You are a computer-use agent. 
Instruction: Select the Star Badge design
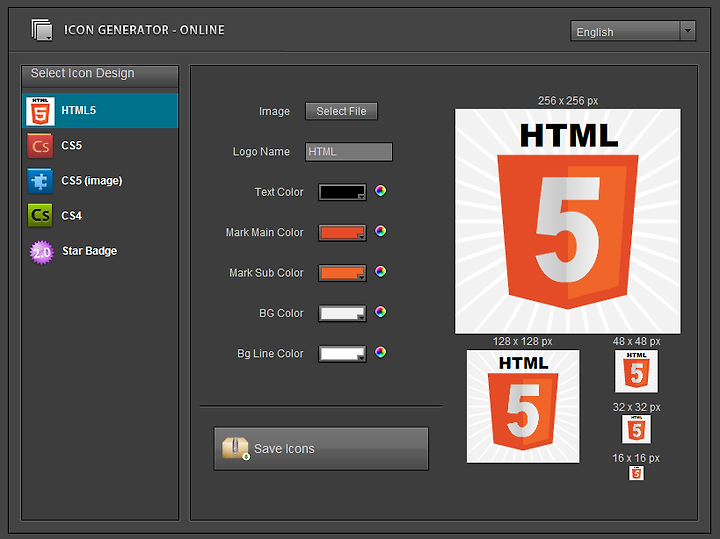[x=100, y=251]
